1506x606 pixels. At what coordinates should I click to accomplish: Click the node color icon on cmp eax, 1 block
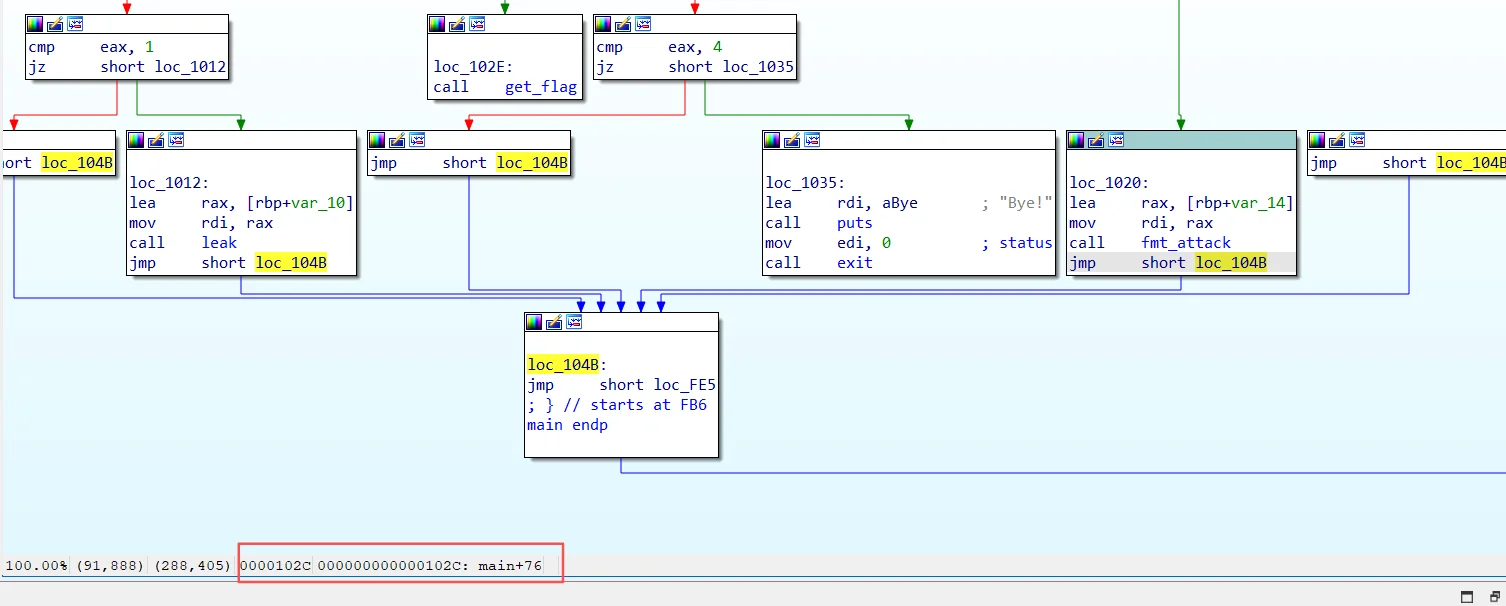pyautogui.click(x=35, y=24)
